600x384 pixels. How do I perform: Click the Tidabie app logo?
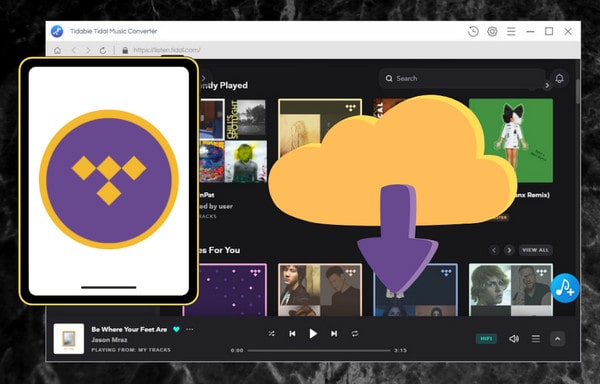pos(57,31)
